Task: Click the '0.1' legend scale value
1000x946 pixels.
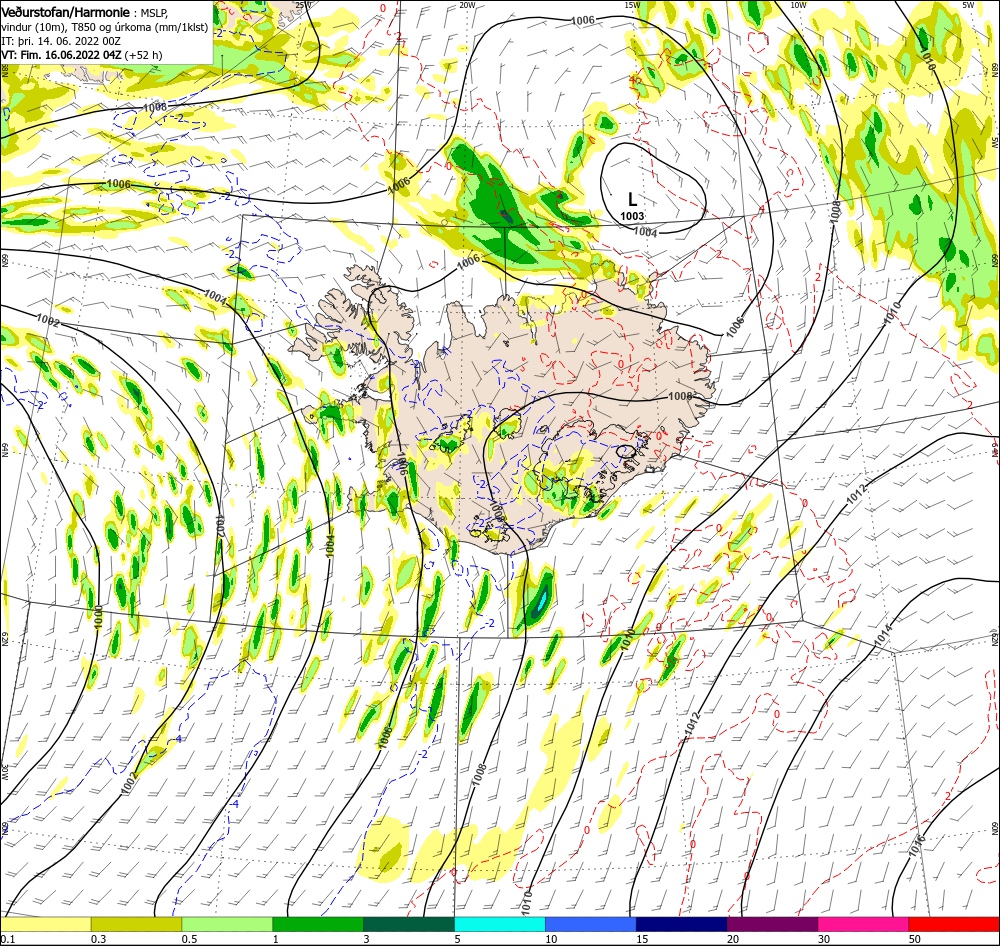Action: (x=8, y=938)
